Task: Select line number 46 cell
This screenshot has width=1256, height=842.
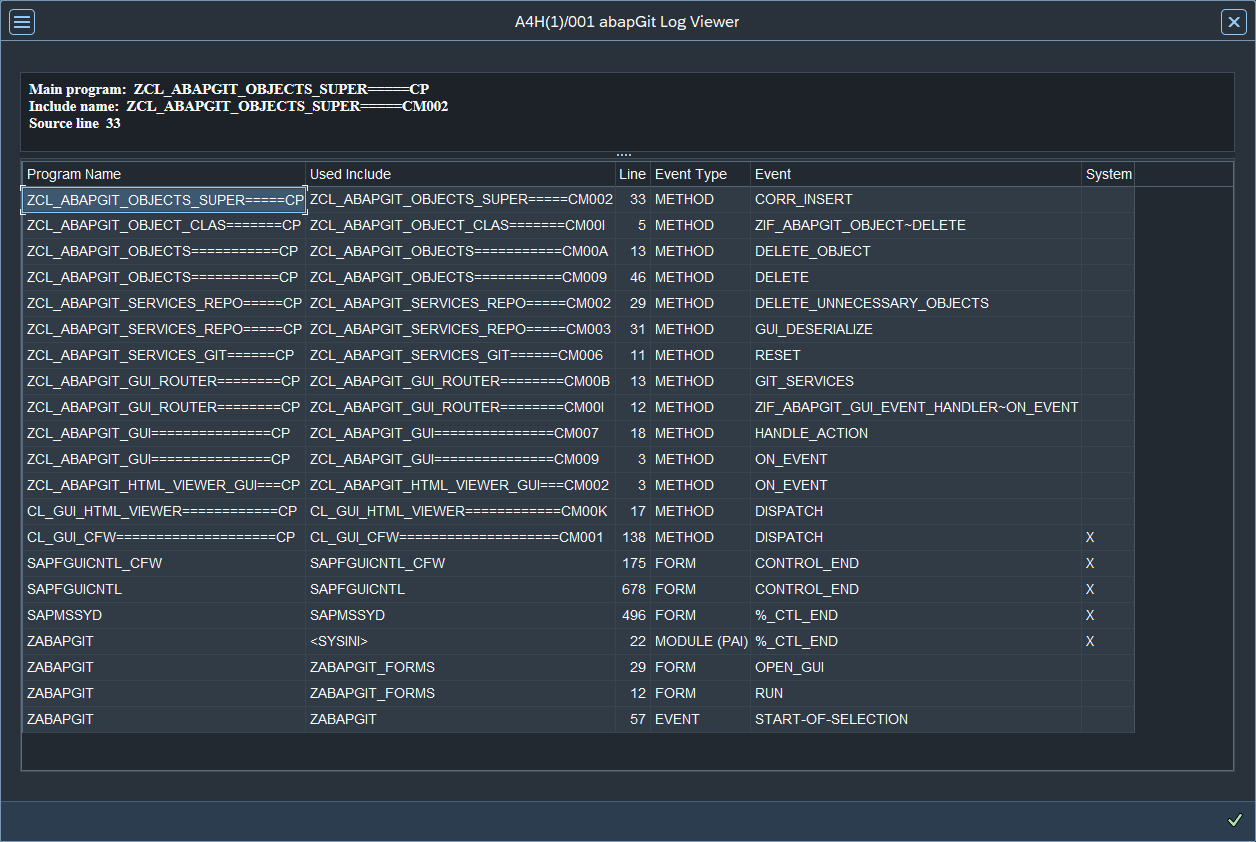Action: (633, 277)
